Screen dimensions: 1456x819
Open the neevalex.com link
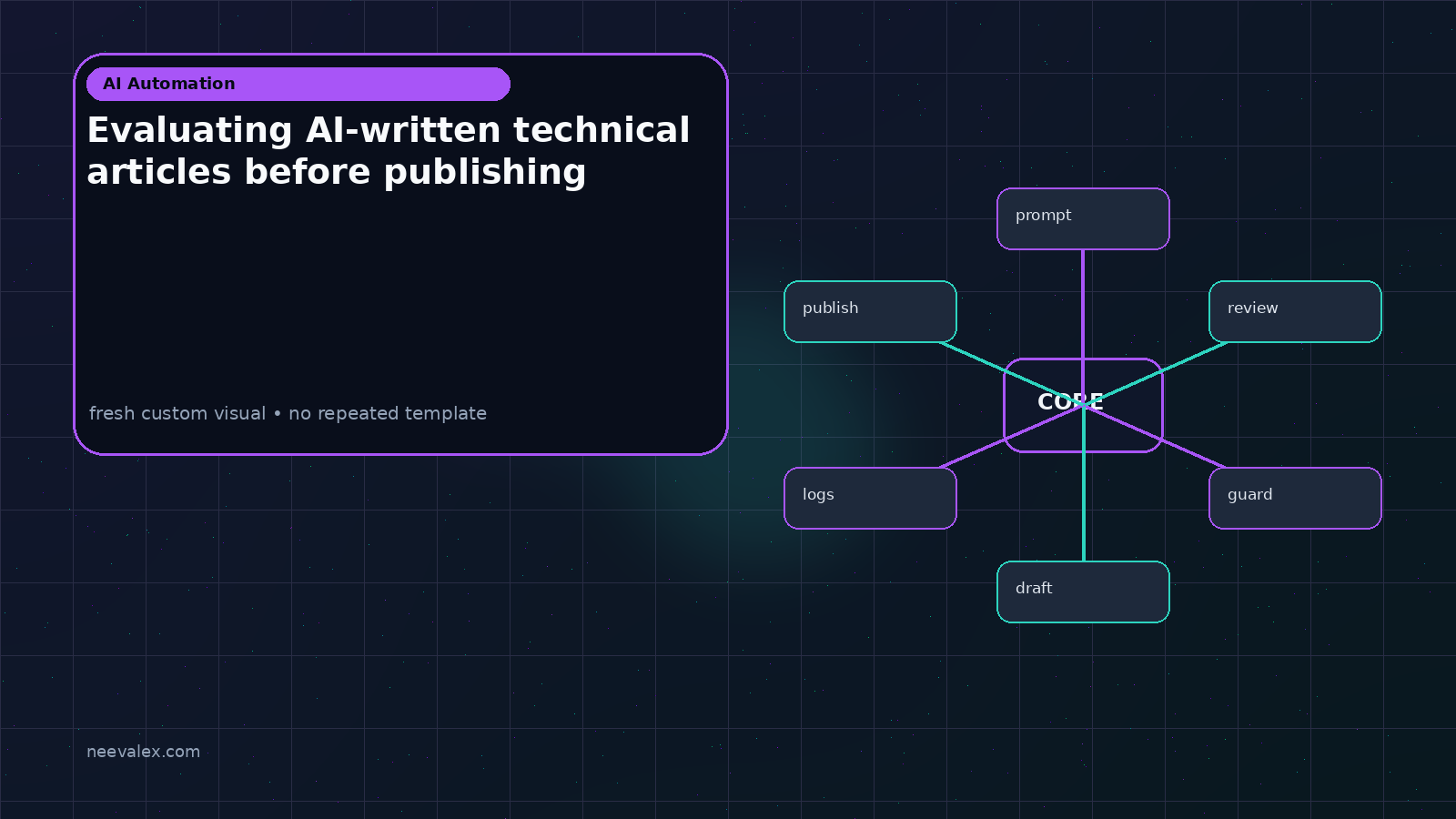coord(143,752)
